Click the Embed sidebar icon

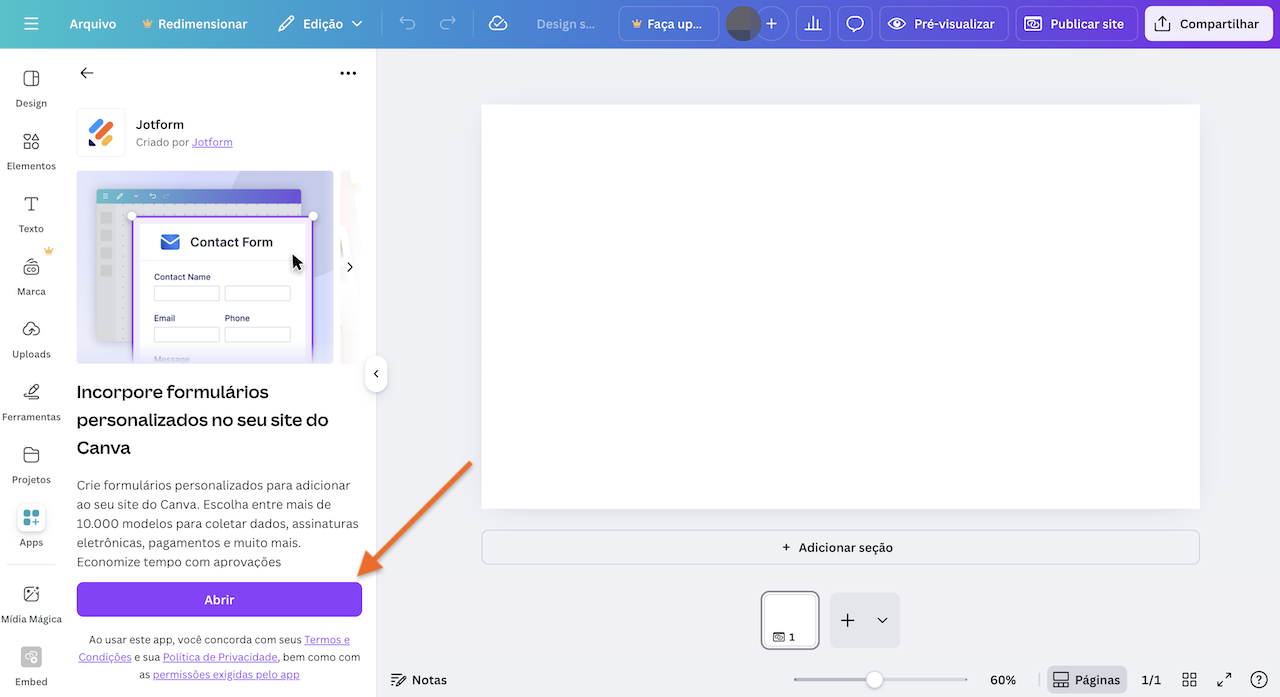pos(31,665)
